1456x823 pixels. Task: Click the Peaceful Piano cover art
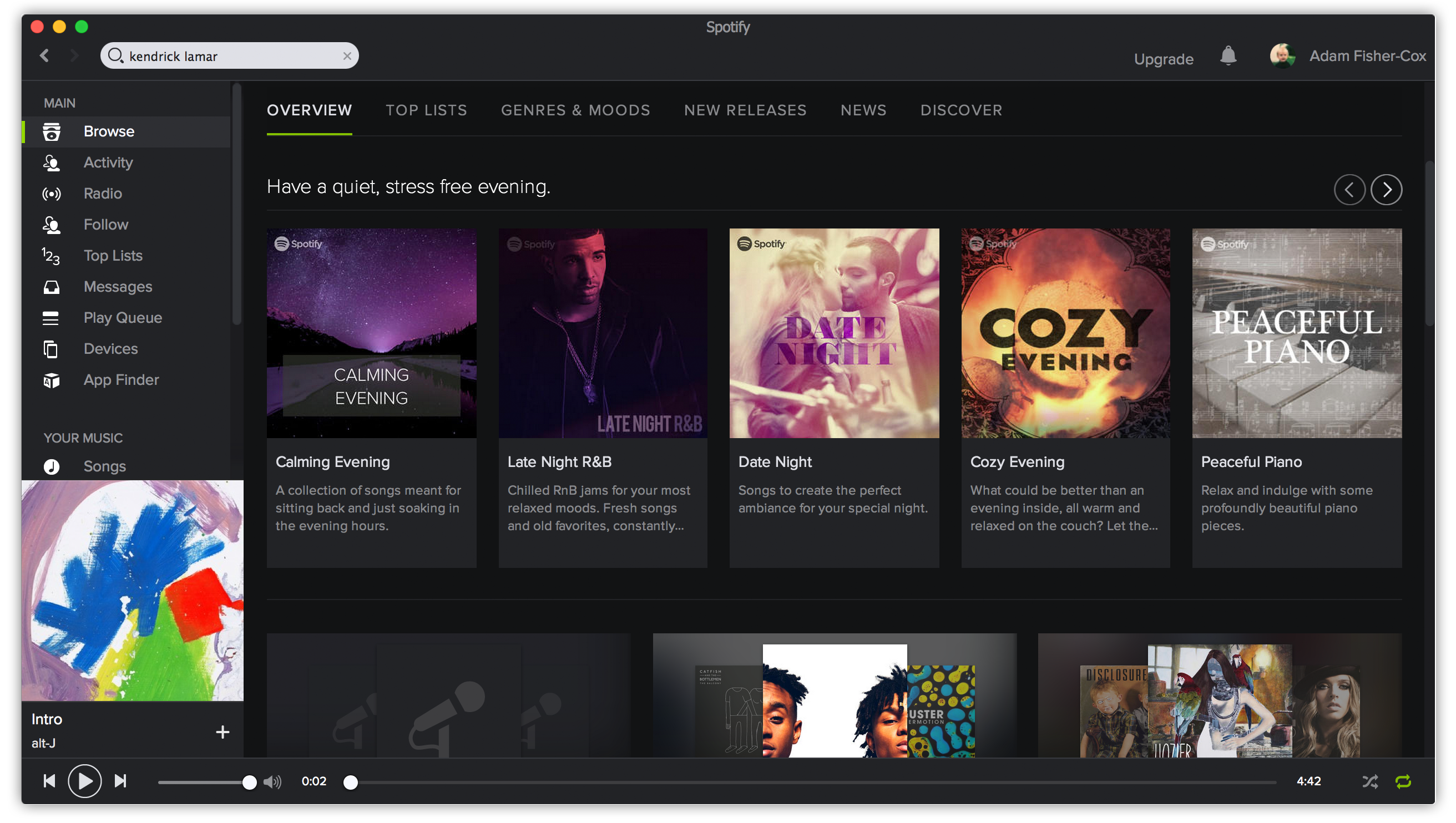1297,333
